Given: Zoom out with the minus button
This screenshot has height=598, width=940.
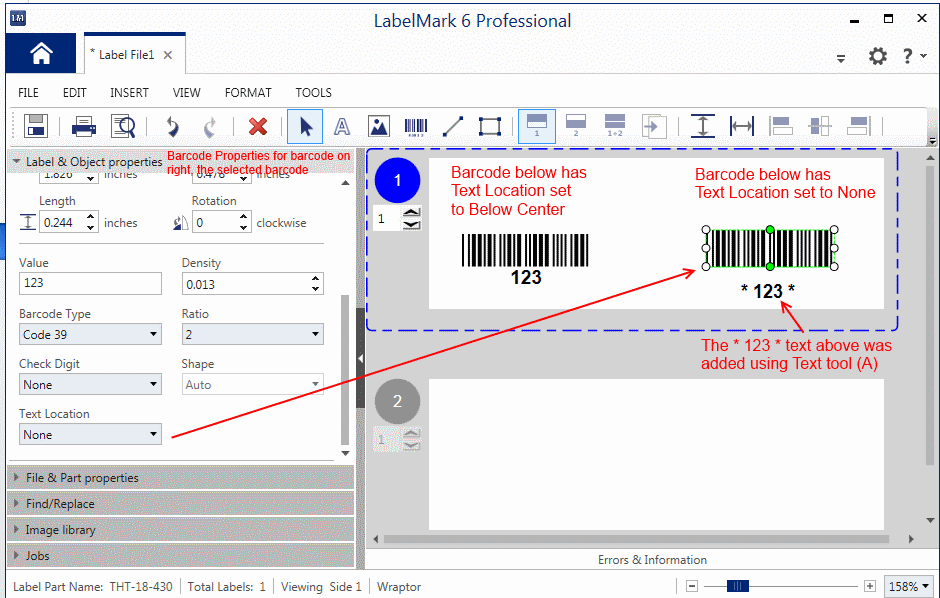Looking at the screenshot, I should point(692,586).
